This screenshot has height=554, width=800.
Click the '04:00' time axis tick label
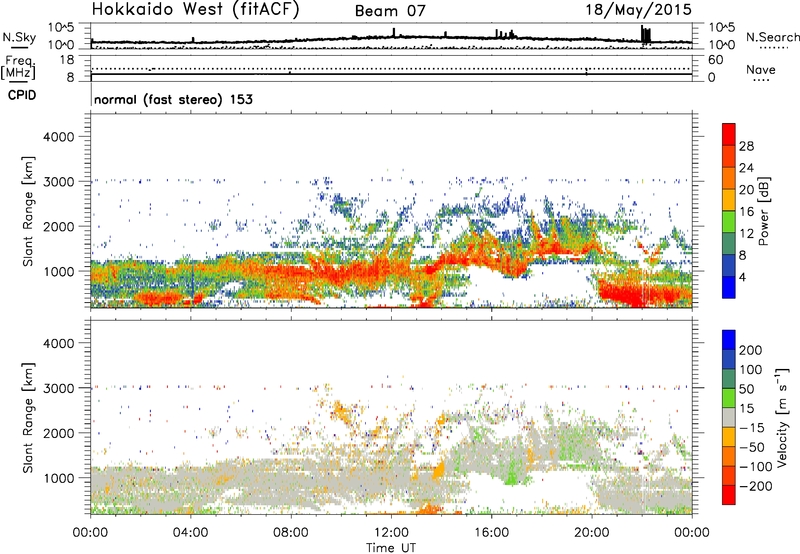click(190, 533)
